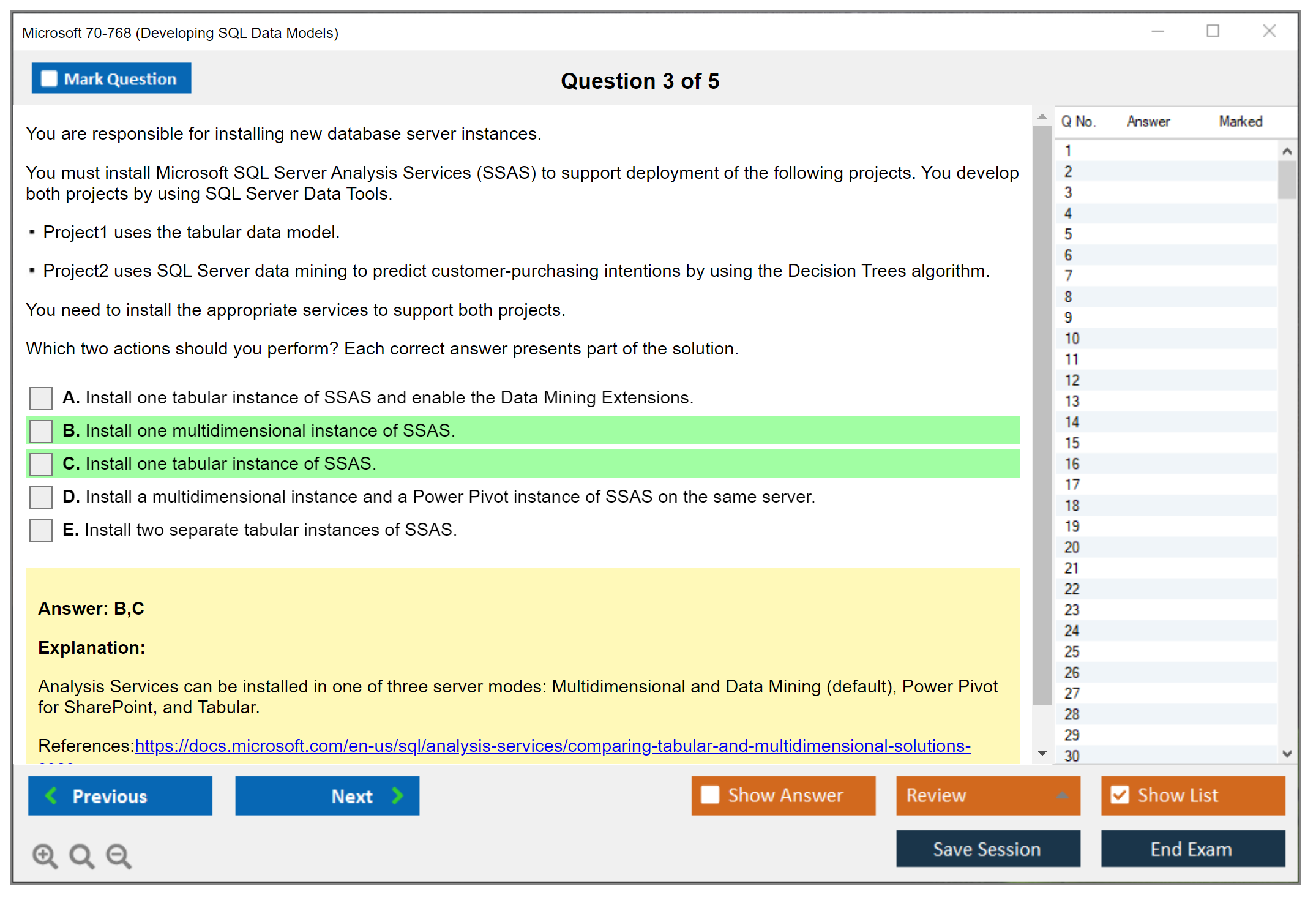Screen dimensions: 1316x900
Task: Click the green right arrow on Next
Action: [x=397, y=795]
